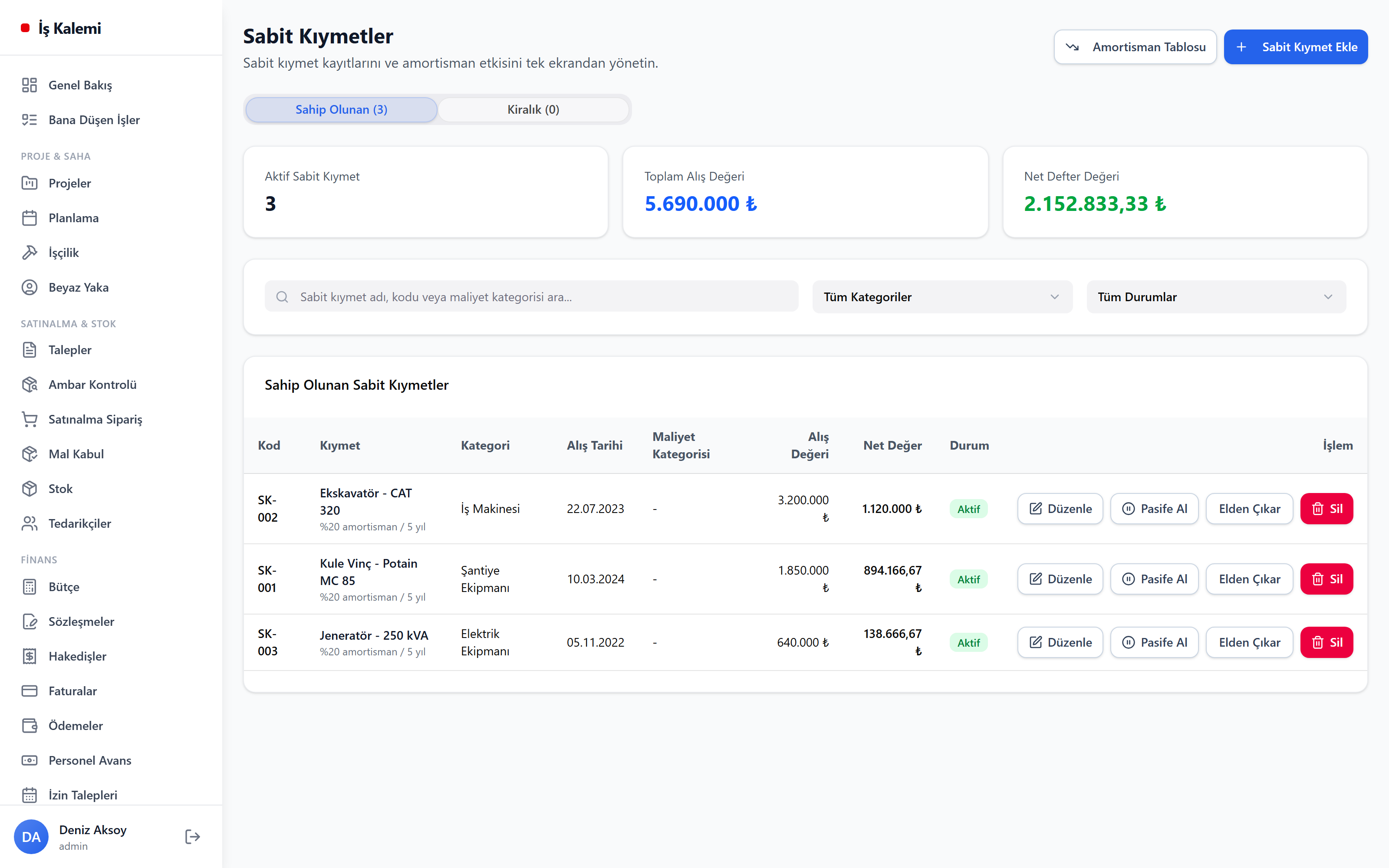Click the Beyaz Yaka person icon
The width and height of the screenshot is (1389, 868).
[x=29, y=287]
